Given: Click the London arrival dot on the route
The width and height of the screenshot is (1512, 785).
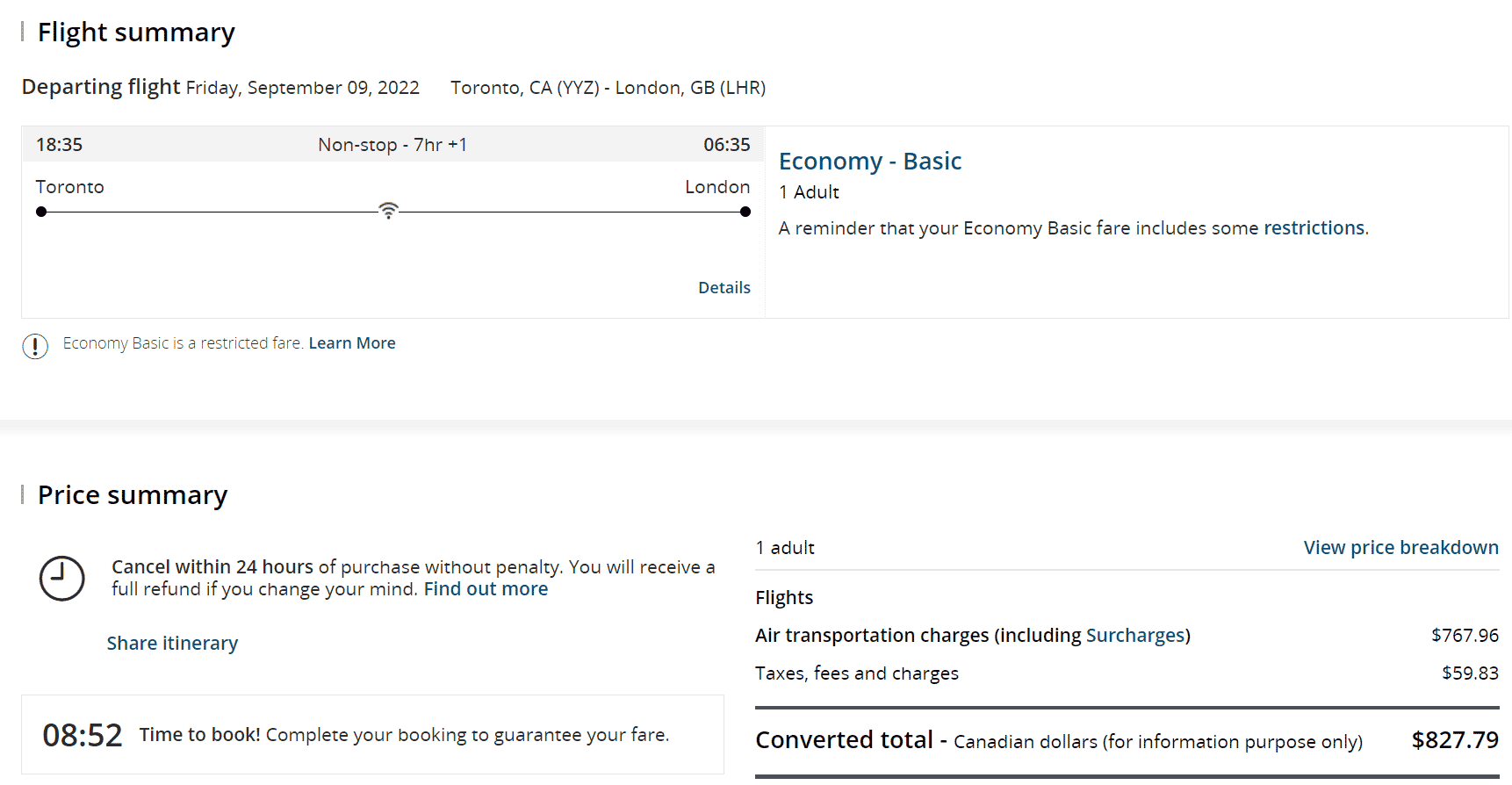Looking at the screenshot, I should (745, 212).
